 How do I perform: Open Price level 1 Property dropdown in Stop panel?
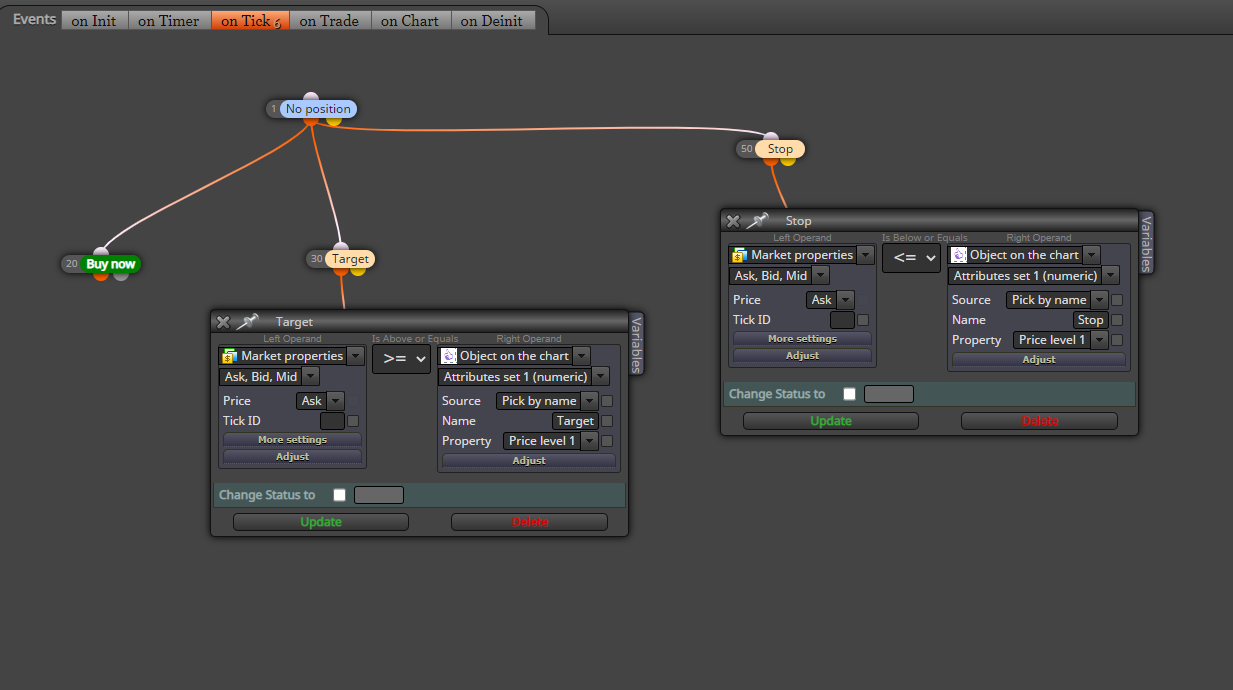pos(1099,340)
